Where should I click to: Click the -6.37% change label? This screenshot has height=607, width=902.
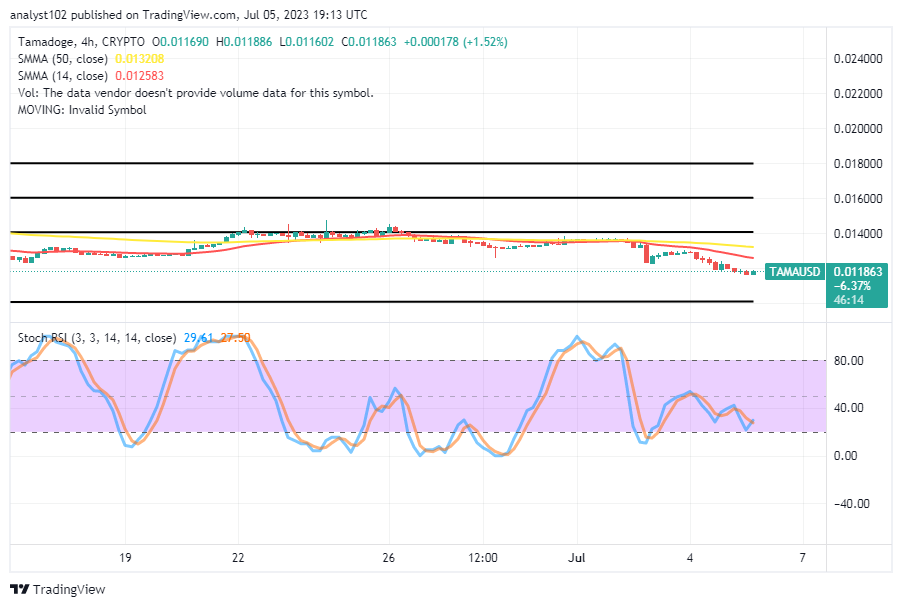tap(852, 286)
